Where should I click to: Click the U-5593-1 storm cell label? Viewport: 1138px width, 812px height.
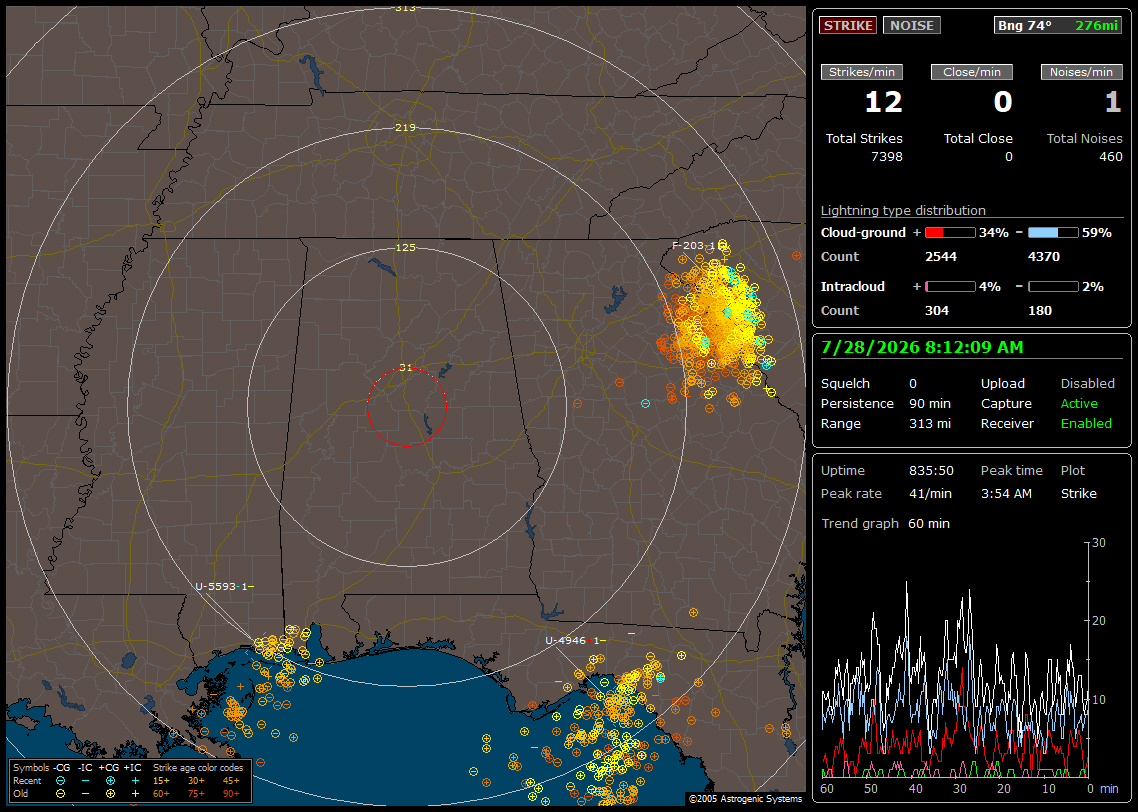(224, 586)
